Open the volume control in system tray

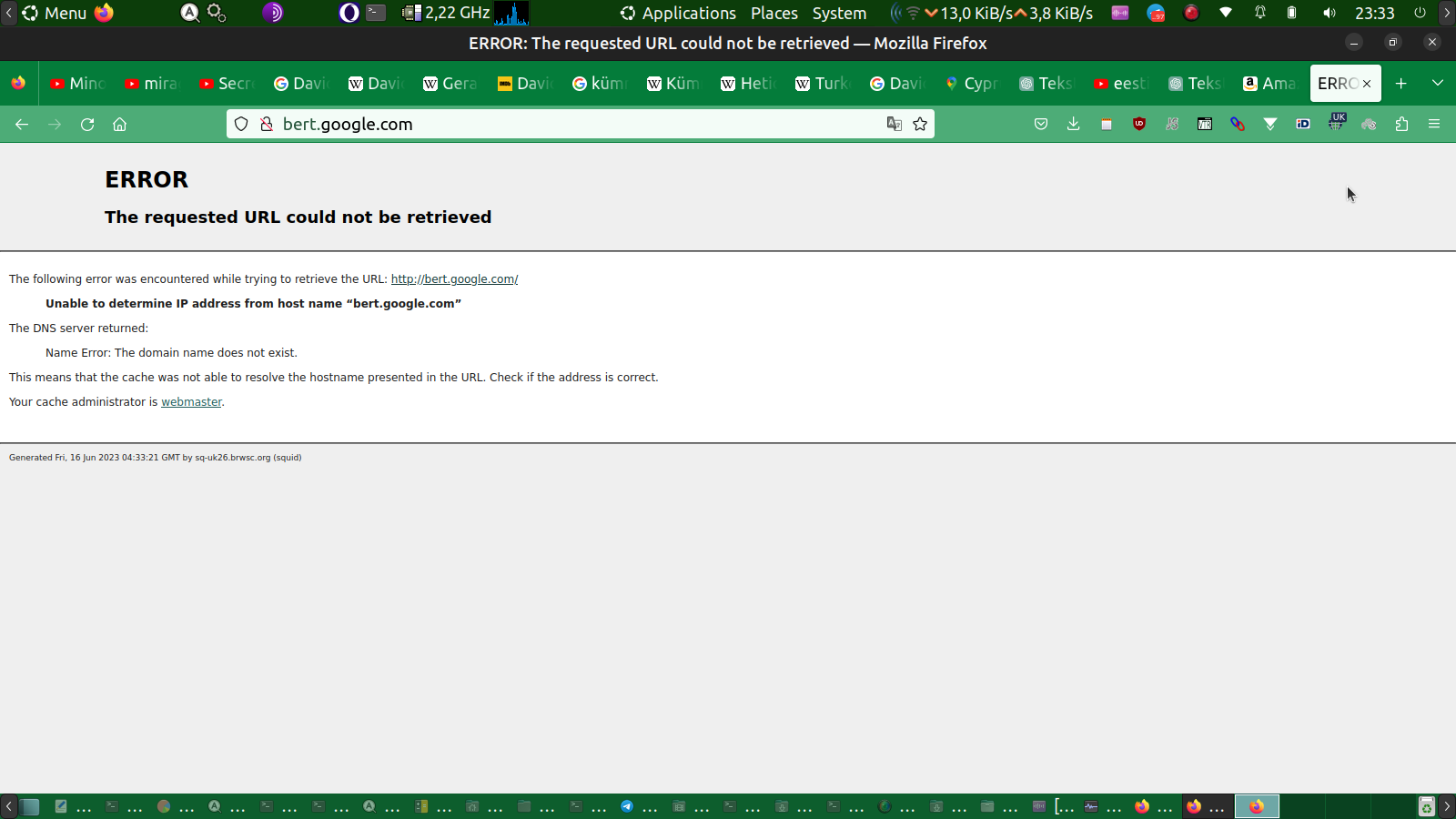point(1330,14)
